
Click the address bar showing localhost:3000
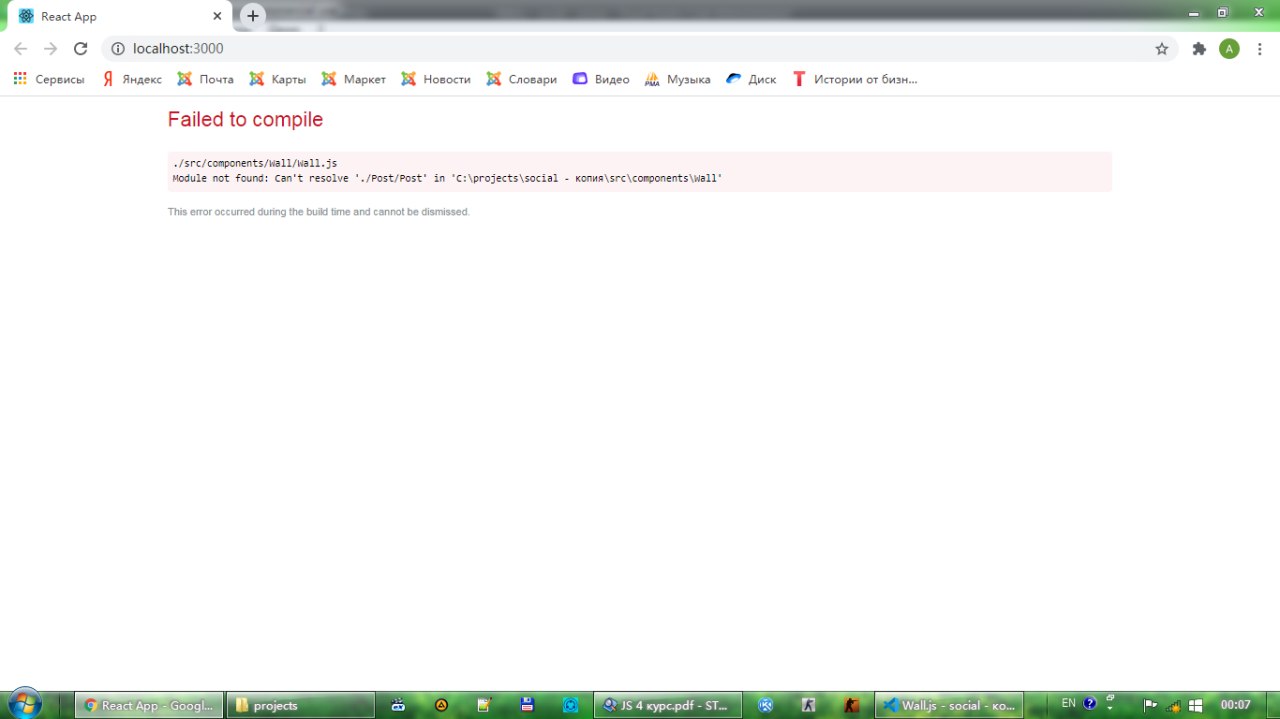640,48
